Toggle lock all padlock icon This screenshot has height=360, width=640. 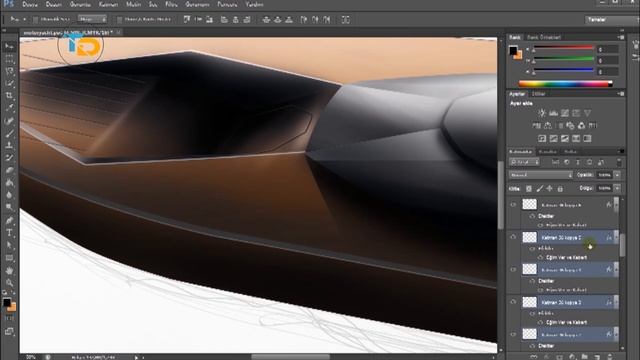click(x=560, y=189)
